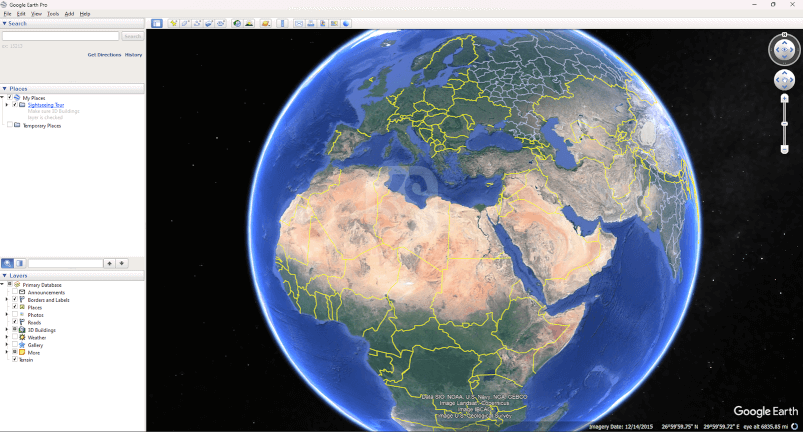Enable the Gallery layer checkbox

(x=15, y=344)
